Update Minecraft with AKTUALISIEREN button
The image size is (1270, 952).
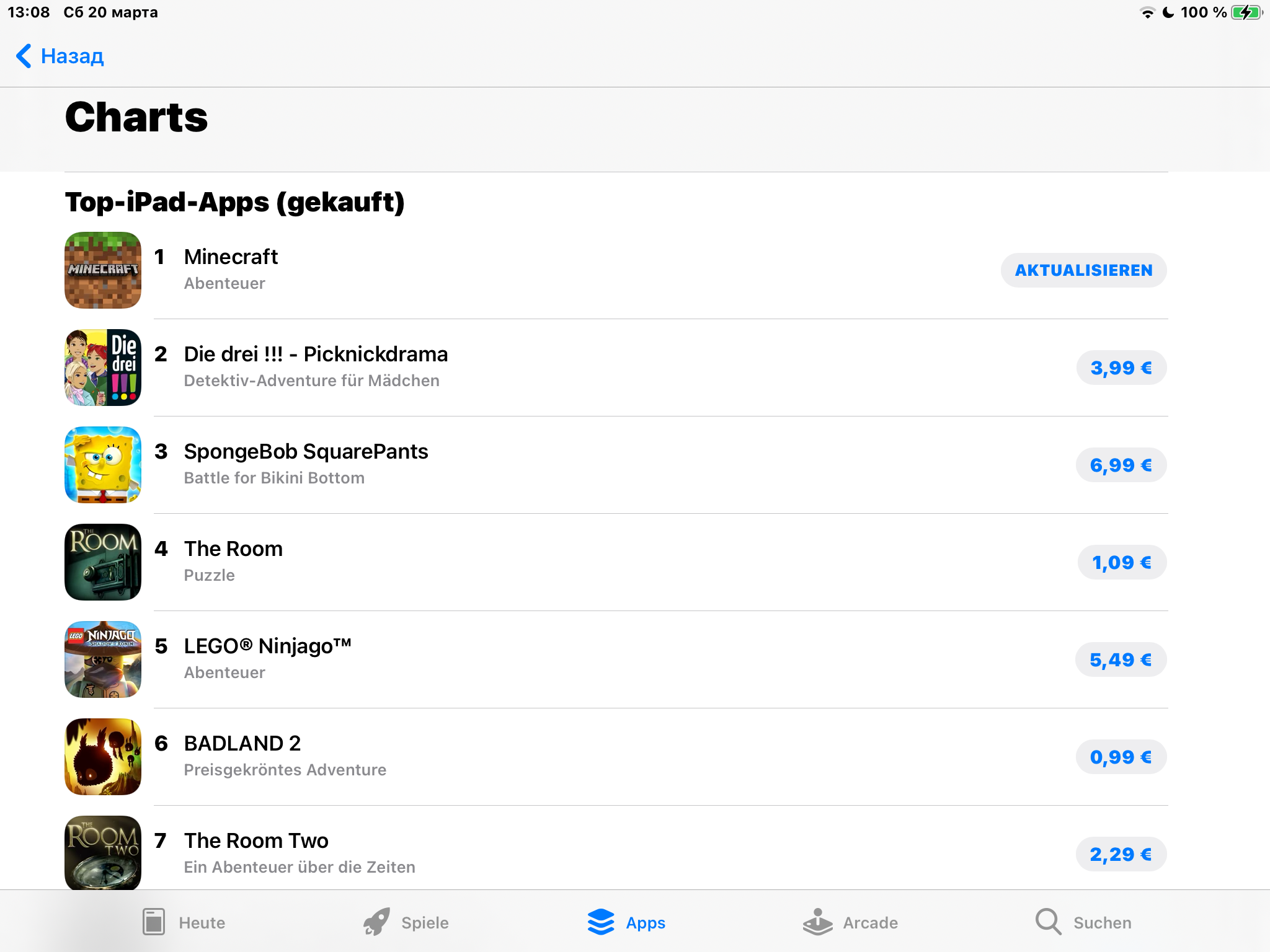click(1083, 270)
